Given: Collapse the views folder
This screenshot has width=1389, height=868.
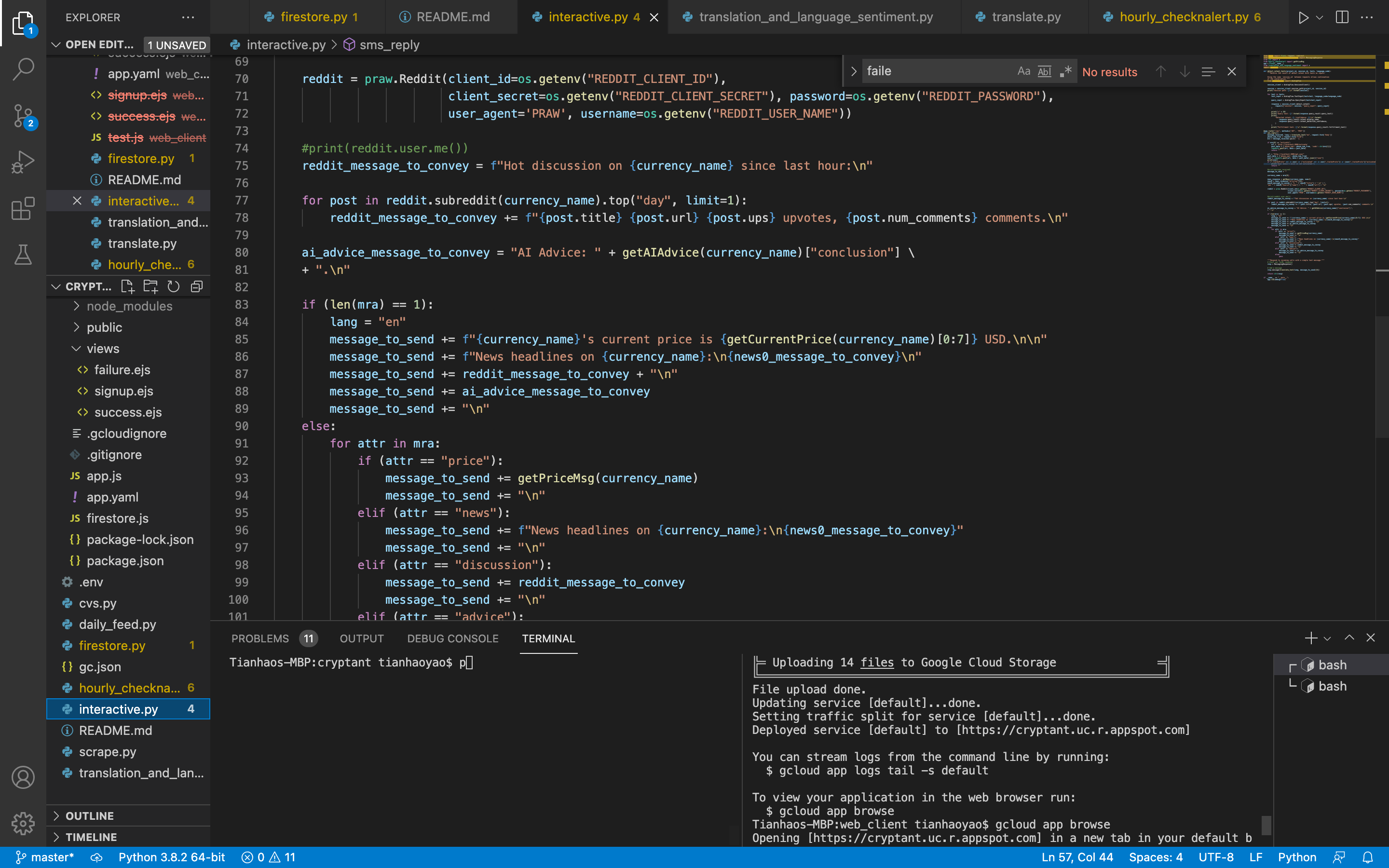Looking at the screenshot, I should tap(103, 349).
